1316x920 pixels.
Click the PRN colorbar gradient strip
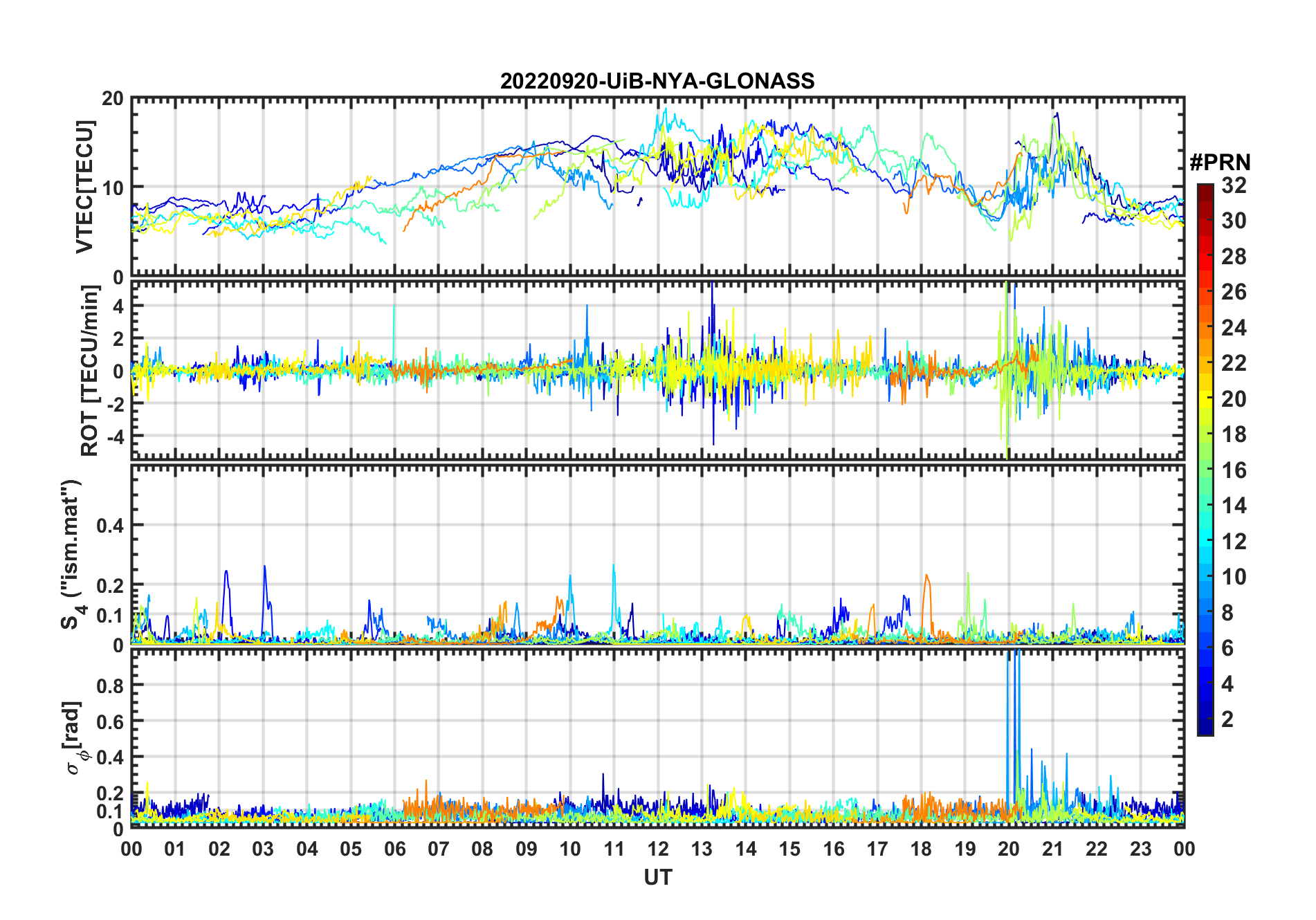[1205, 459]
